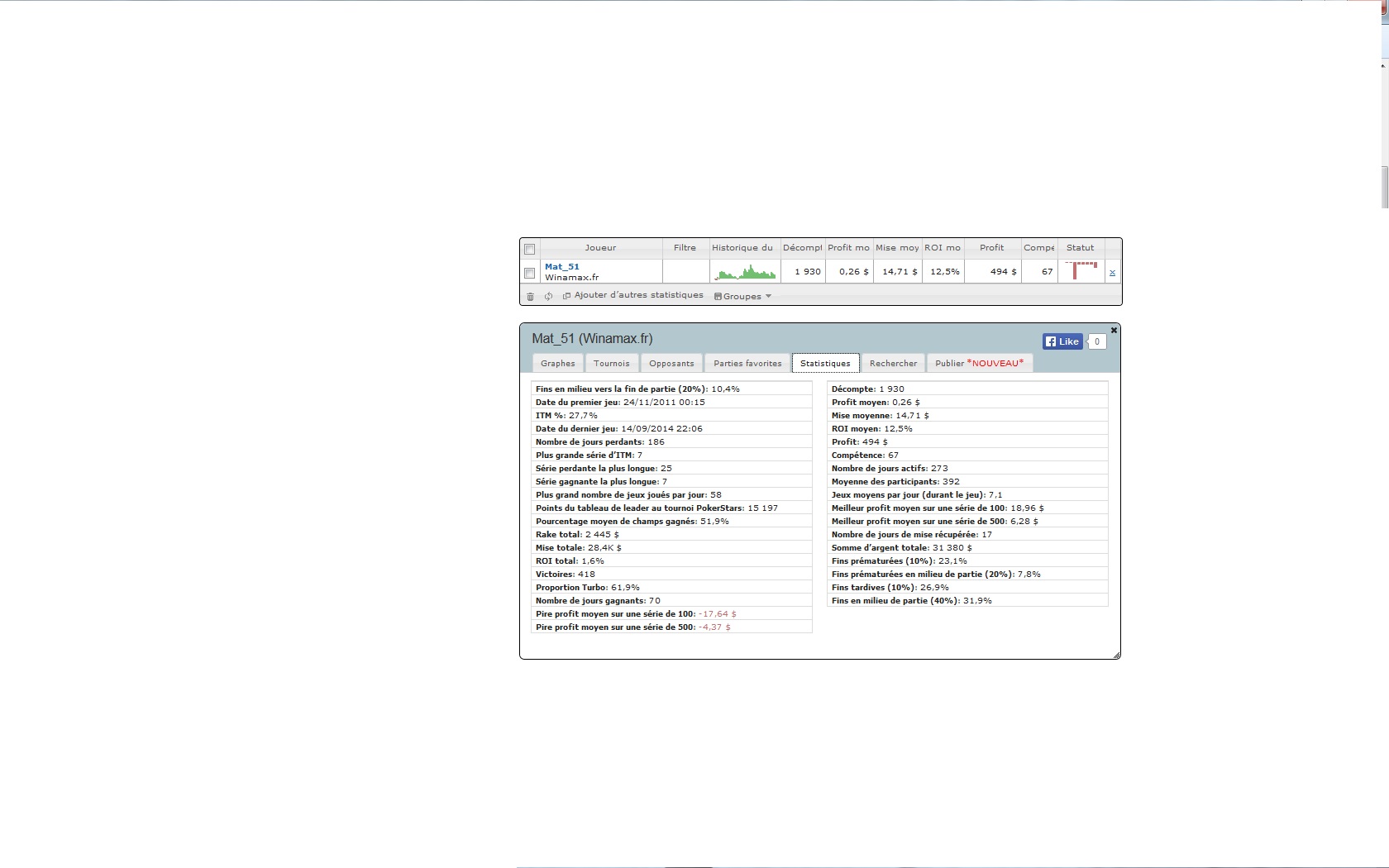Click the 'Compétence: 67' statistic row
This screenshot has height=868, width=1389.
[967, 455]
